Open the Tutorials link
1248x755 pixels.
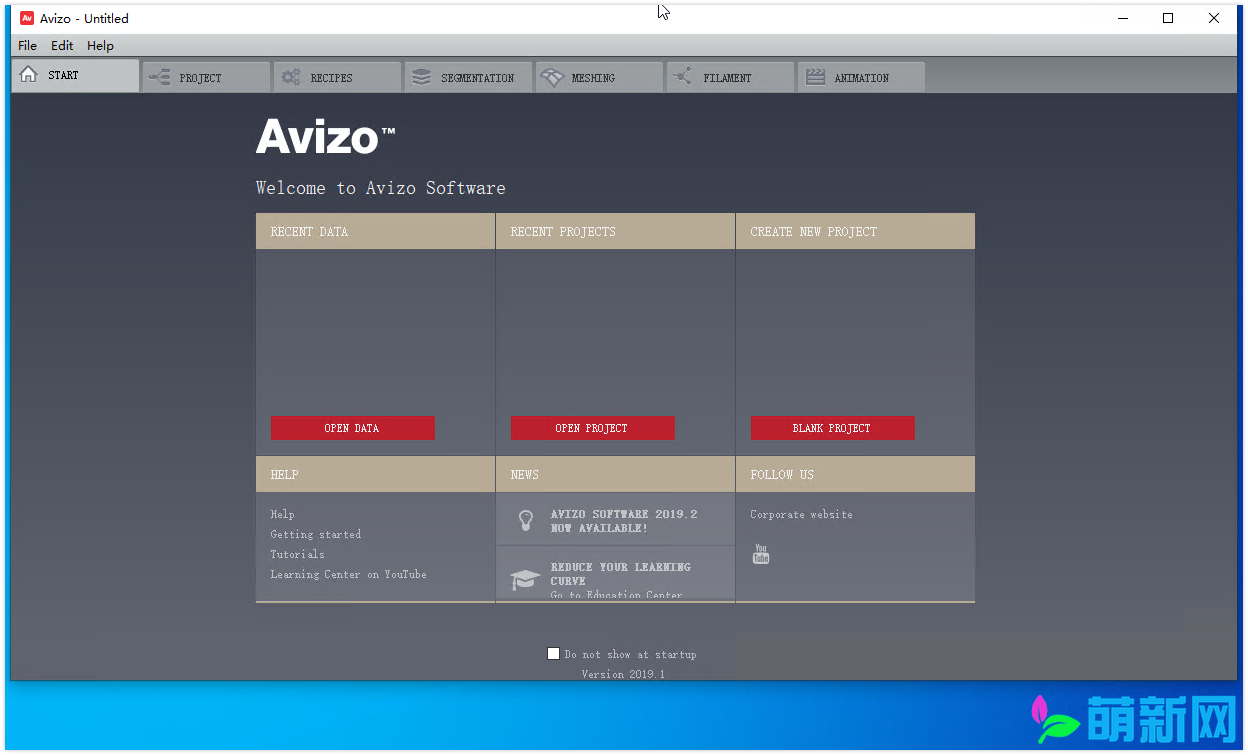tap(298, 554)
